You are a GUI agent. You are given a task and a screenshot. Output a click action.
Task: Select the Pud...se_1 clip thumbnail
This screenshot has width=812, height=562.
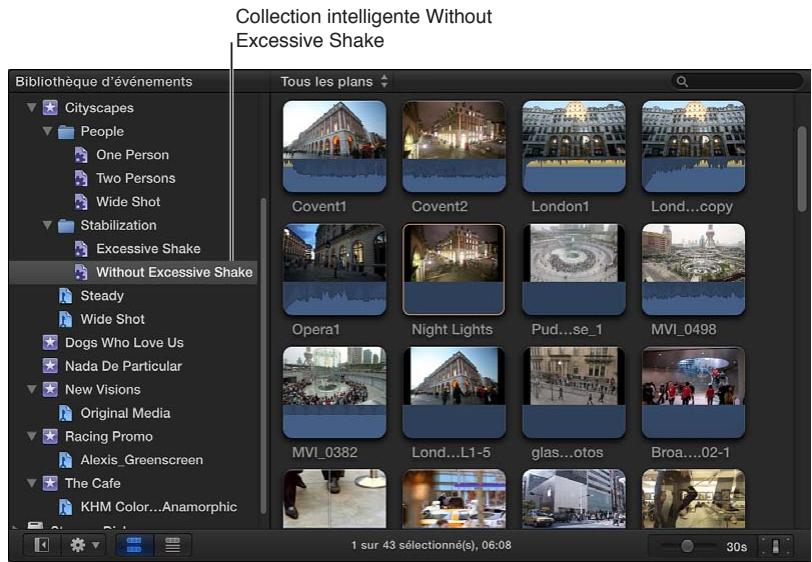click(x=574, y=269)
